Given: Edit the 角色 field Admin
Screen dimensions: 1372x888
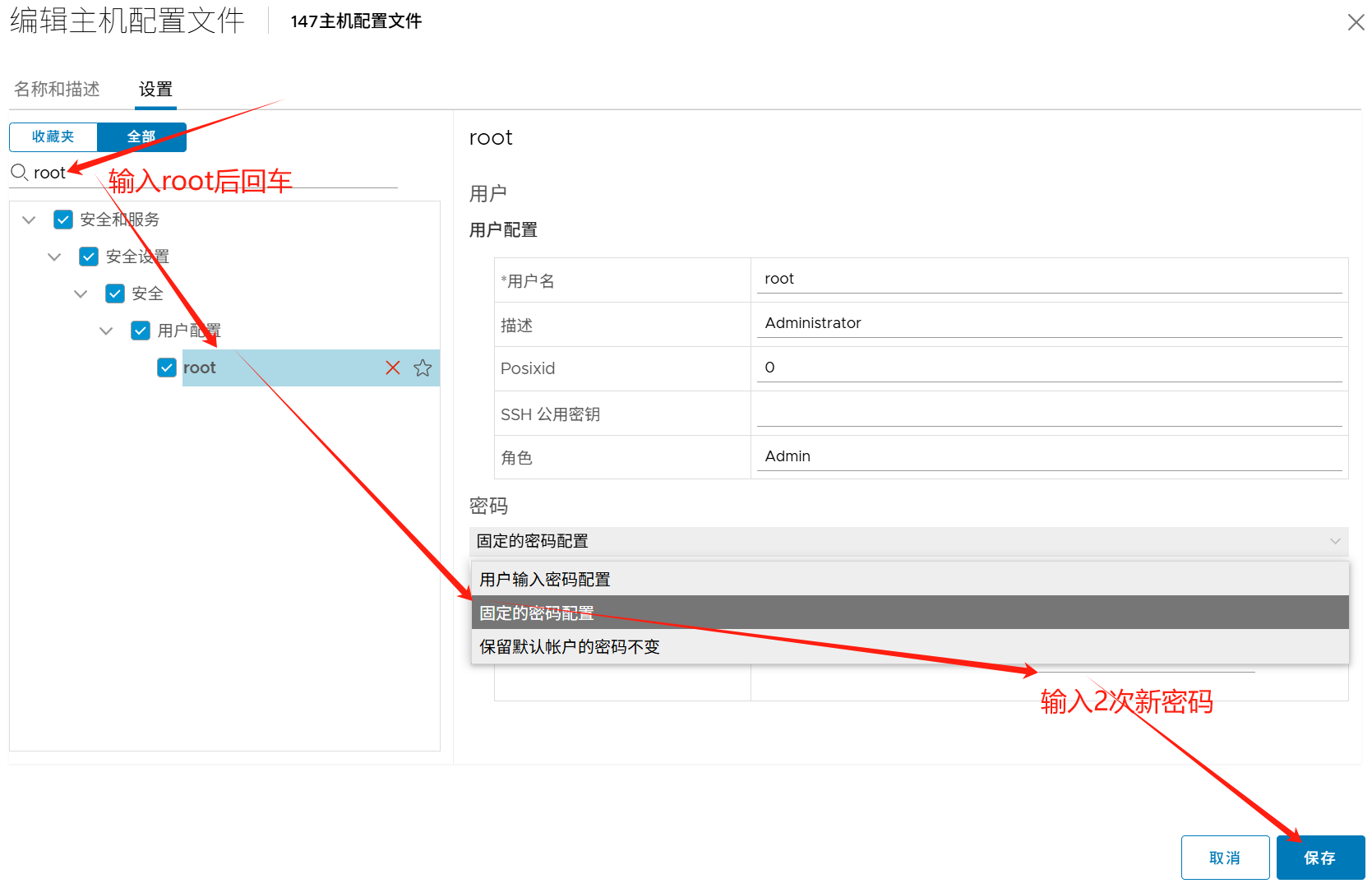Looking at the screenshot, I should click(x=1049, y=456).
